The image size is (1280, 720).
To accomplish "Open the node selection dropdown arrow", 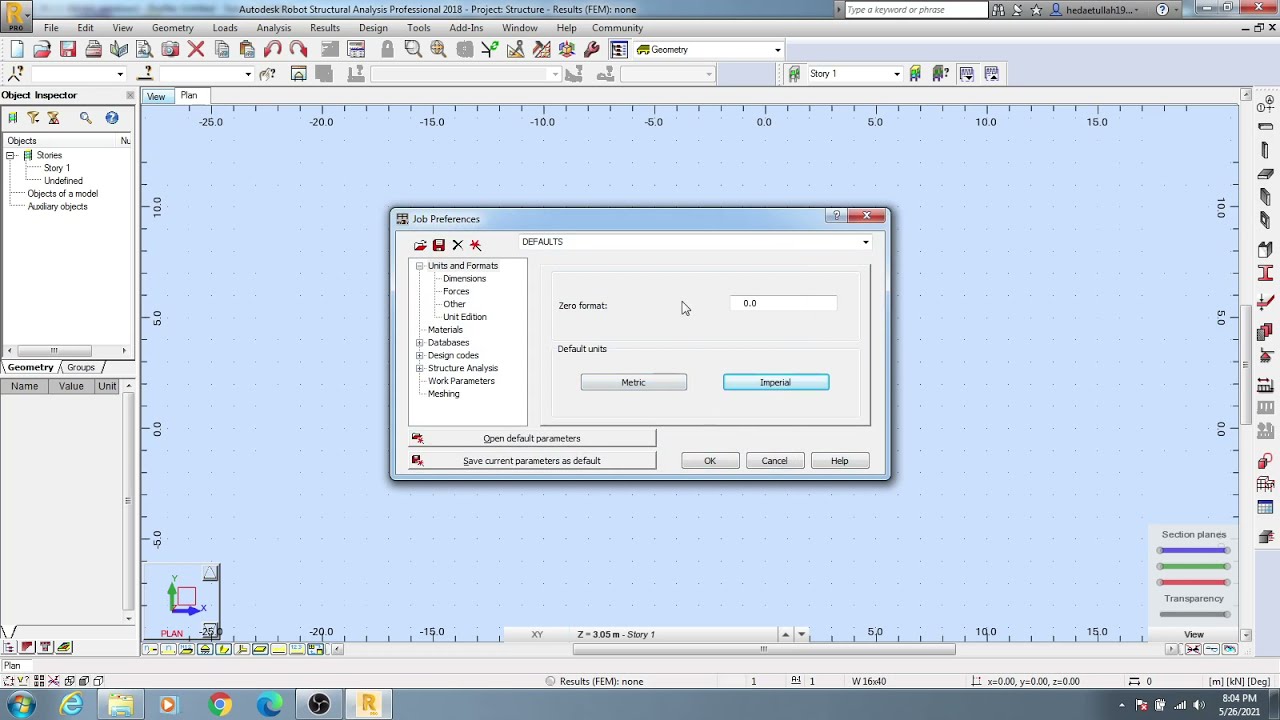I will (120, 74).
